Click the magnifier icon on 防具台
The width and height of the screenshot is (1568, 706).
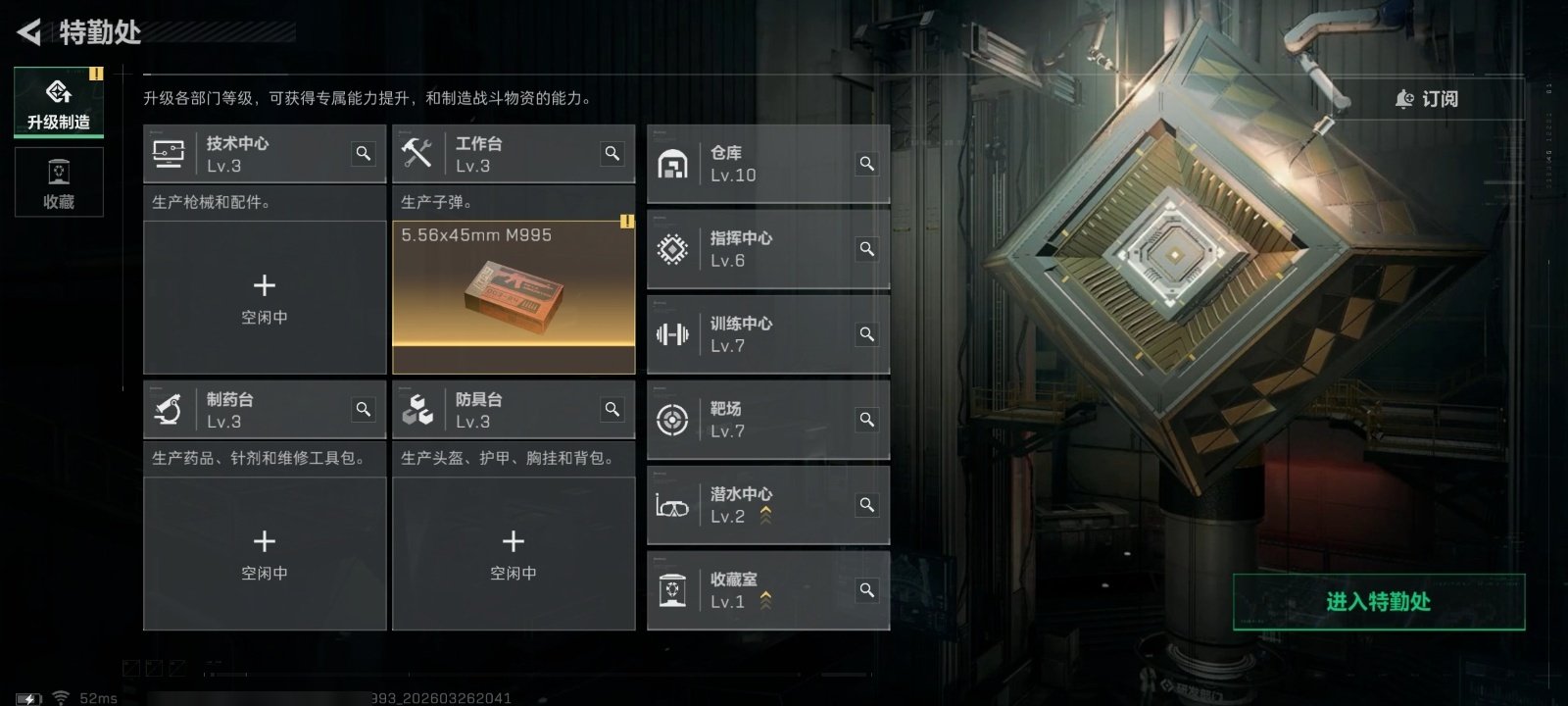pyautogui.click(x=612, y=410)
